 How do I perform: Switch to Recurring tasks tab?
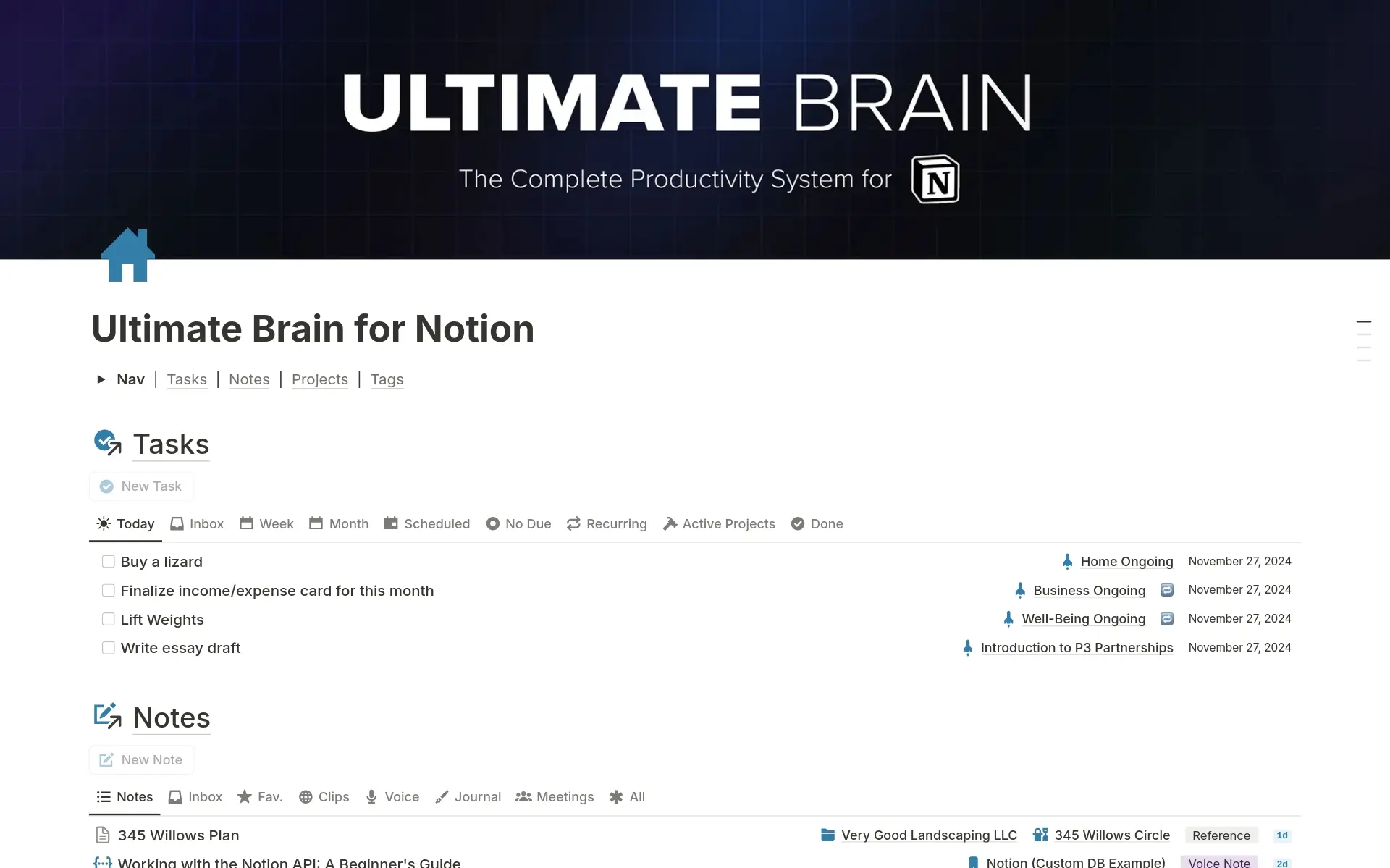tap(607, 523)
